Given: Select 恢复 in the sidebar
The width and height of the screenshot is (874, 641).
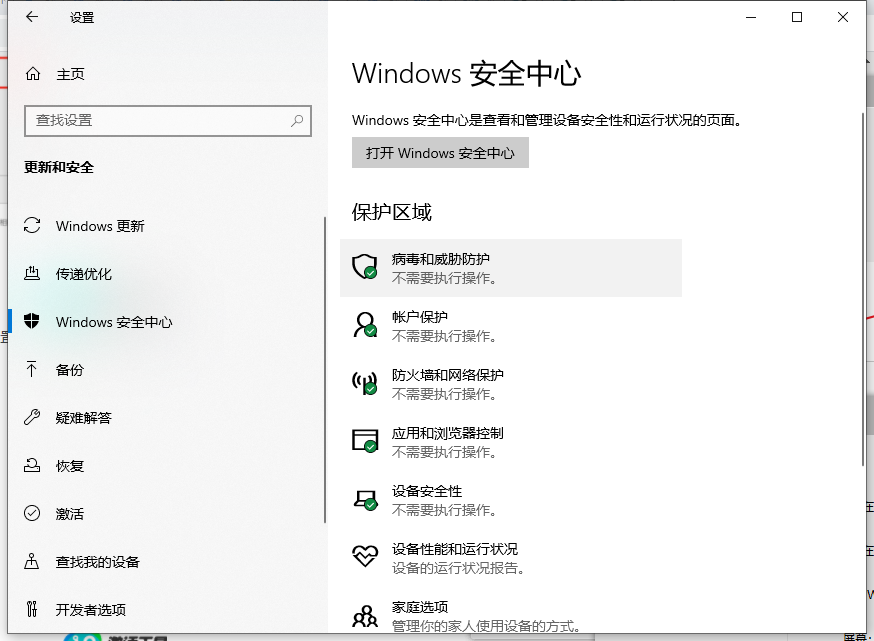Looking at the screenshot, I should [x=70, y=466].
